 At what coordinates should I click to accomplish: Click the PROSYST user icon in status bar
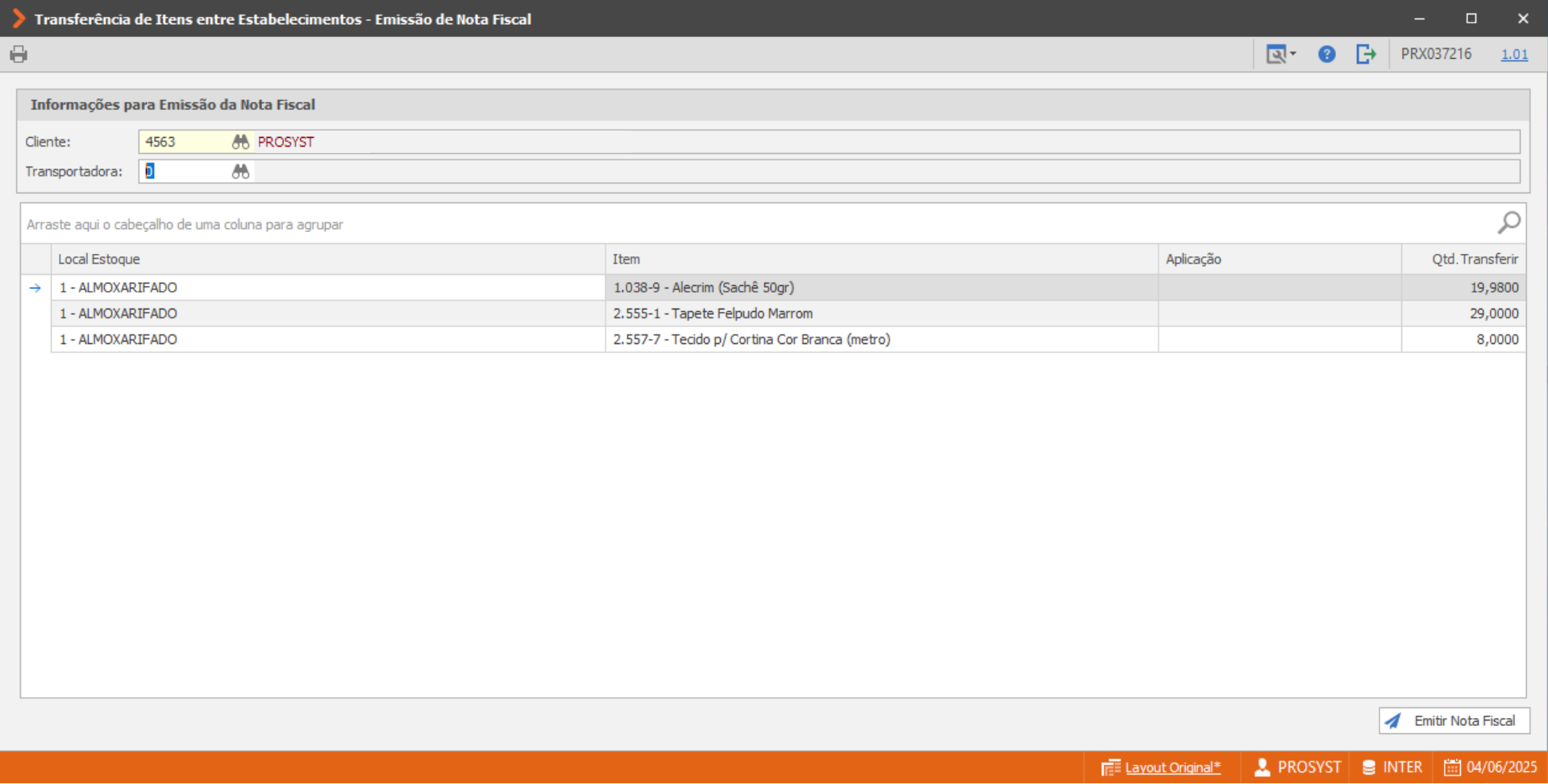(x=1262, y=768)
